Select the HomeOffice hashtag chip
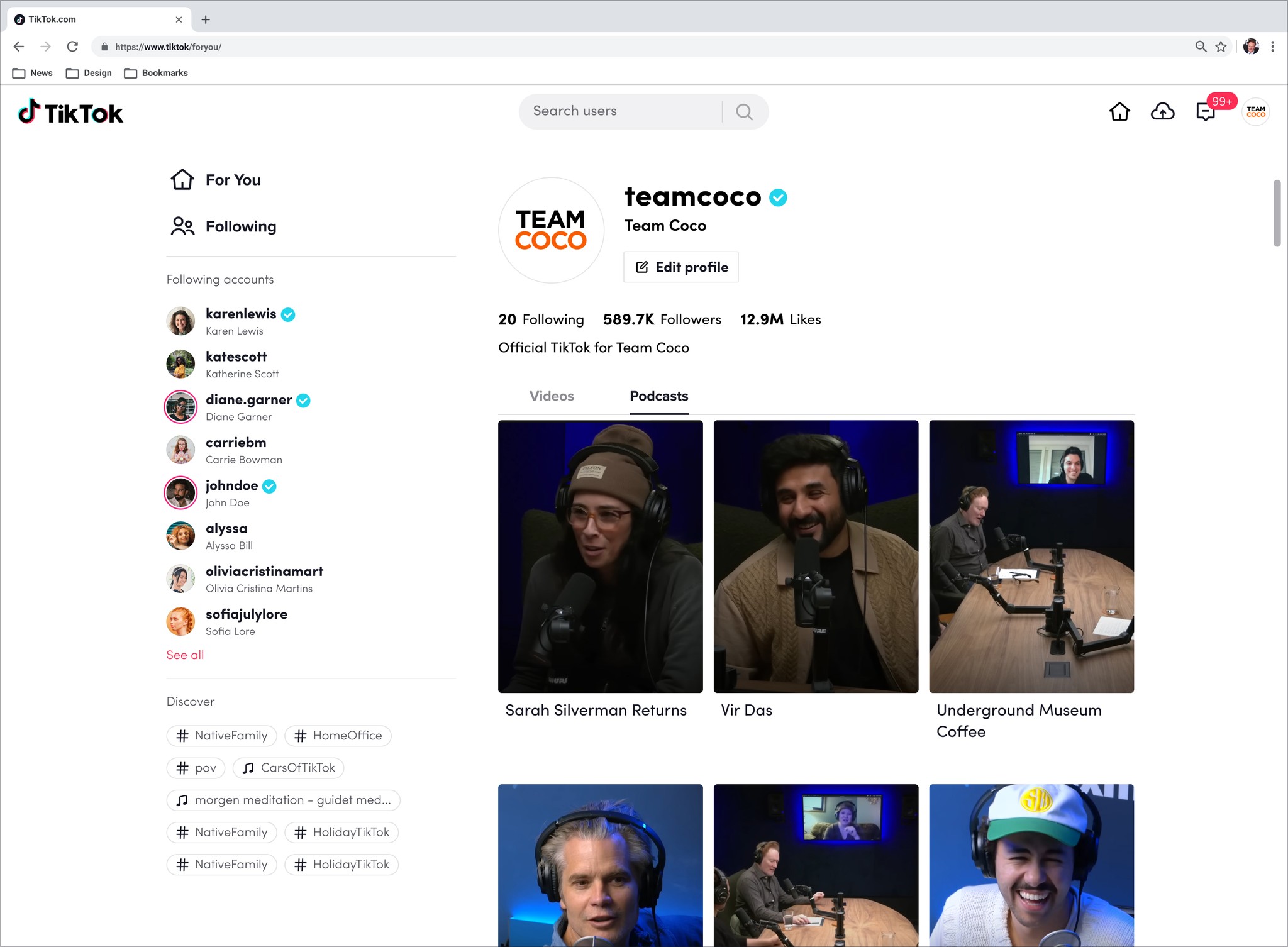The height and width of the screenshot is (947, 1288). coord(338,736)
